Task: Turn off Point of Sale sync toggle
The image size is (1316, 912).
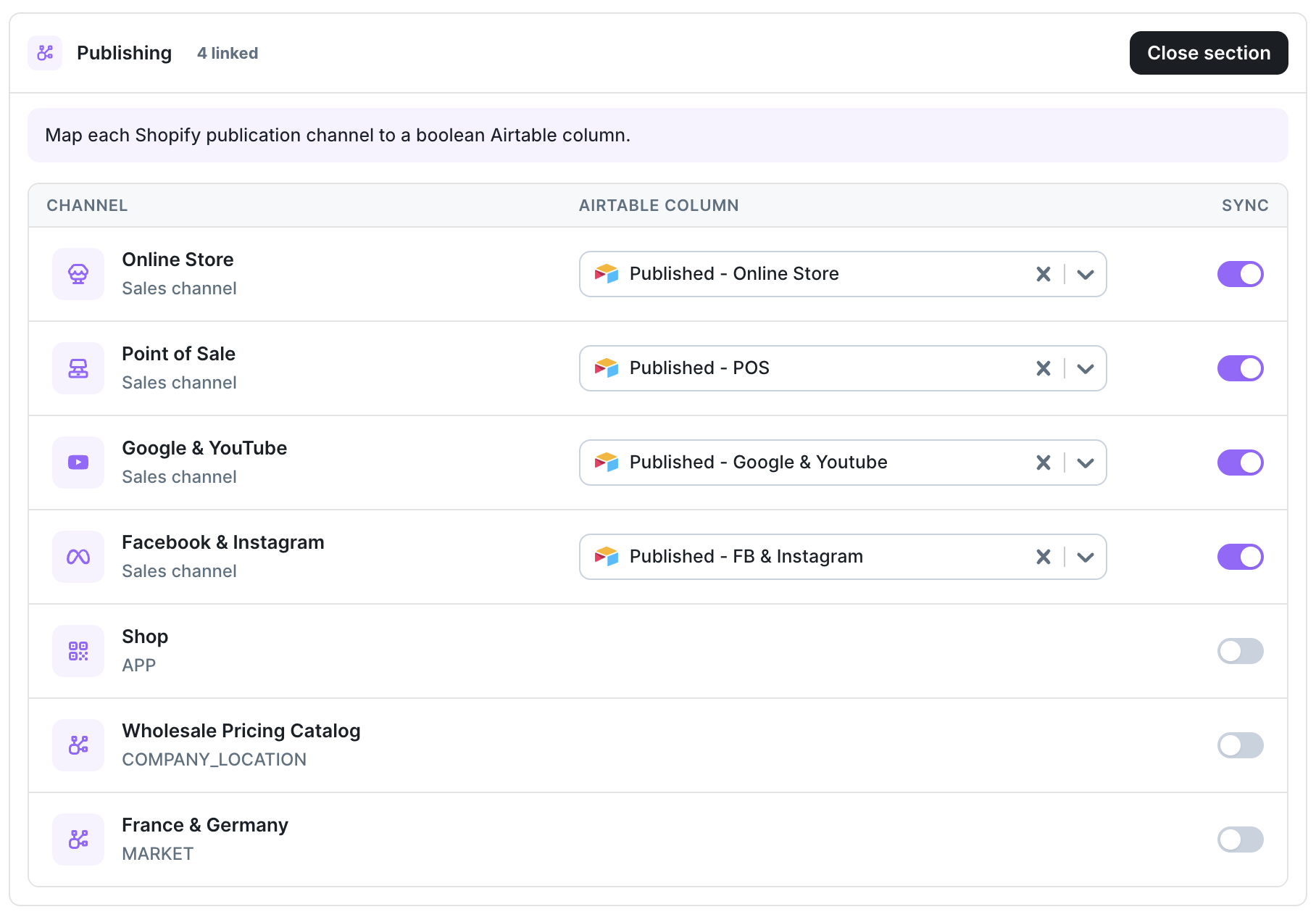Action: (1240, 368)
